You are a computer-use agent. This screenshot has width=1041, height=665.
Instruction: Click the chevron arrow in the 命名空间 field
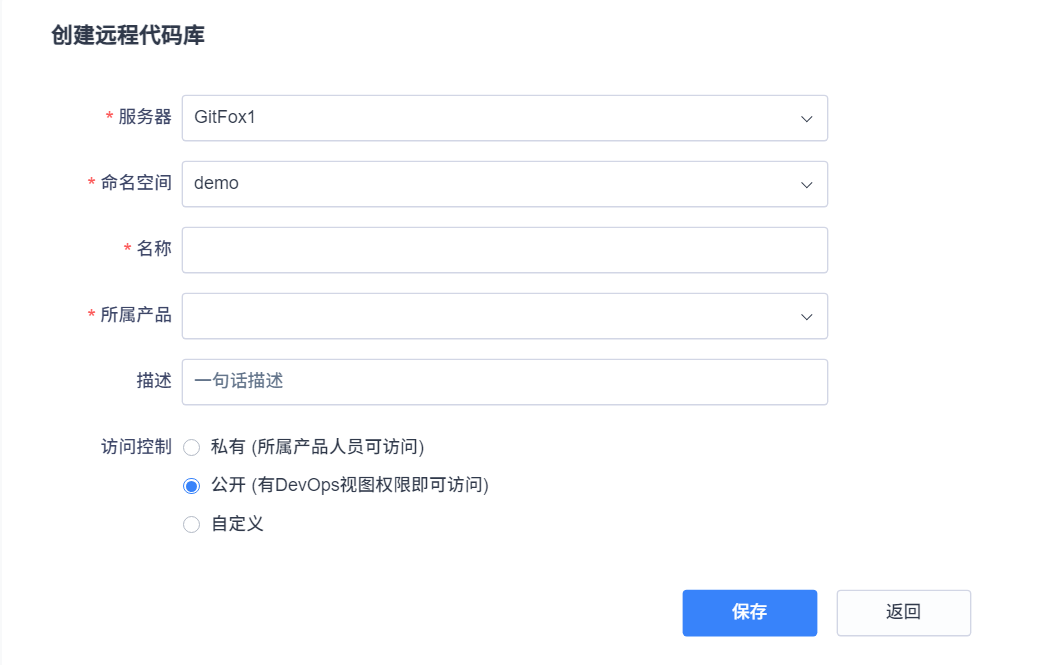[806, 184]
